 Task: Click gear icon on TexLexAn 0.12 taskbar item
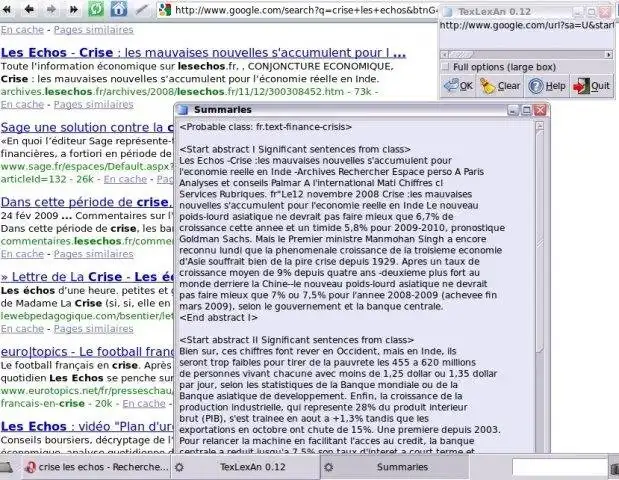(179, 467)
